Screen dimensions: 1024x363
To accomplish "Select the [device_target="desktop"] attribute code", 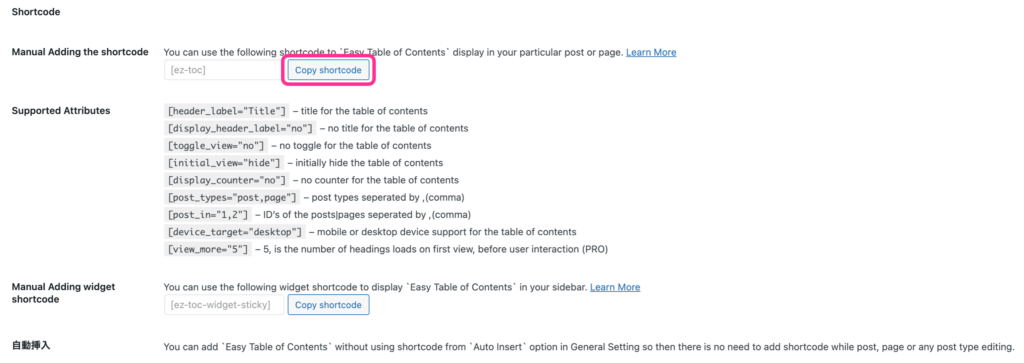I will click(235, 232).
